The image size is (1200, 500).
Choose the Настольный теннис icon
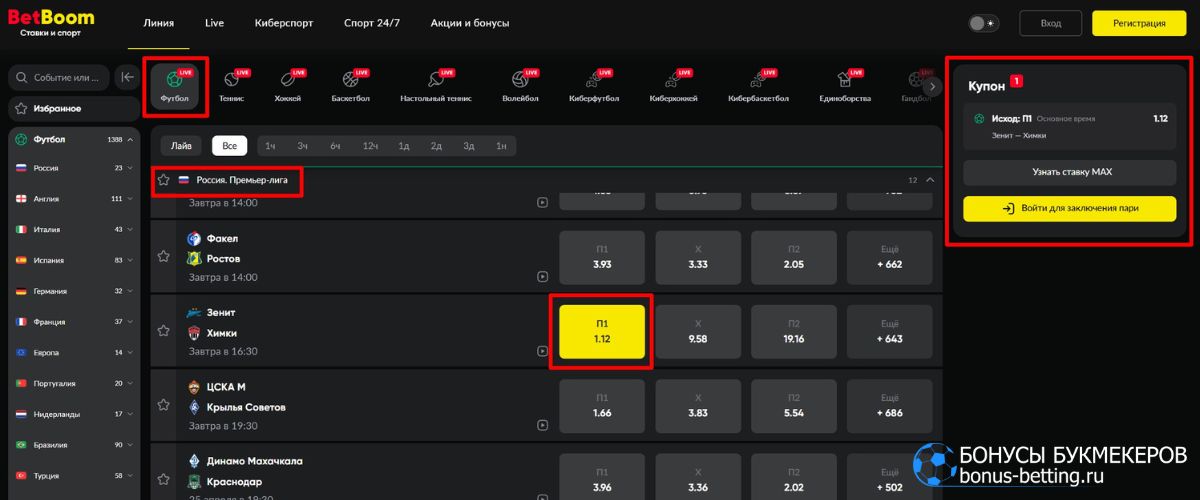point(435,86)
